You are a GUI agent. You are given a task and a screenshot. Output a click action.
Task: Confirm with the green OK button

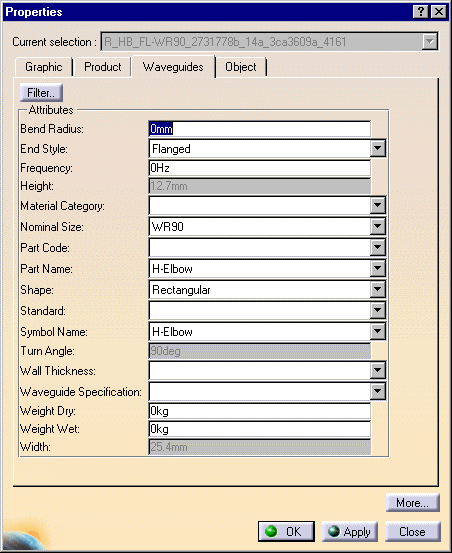tap(286, 531)
